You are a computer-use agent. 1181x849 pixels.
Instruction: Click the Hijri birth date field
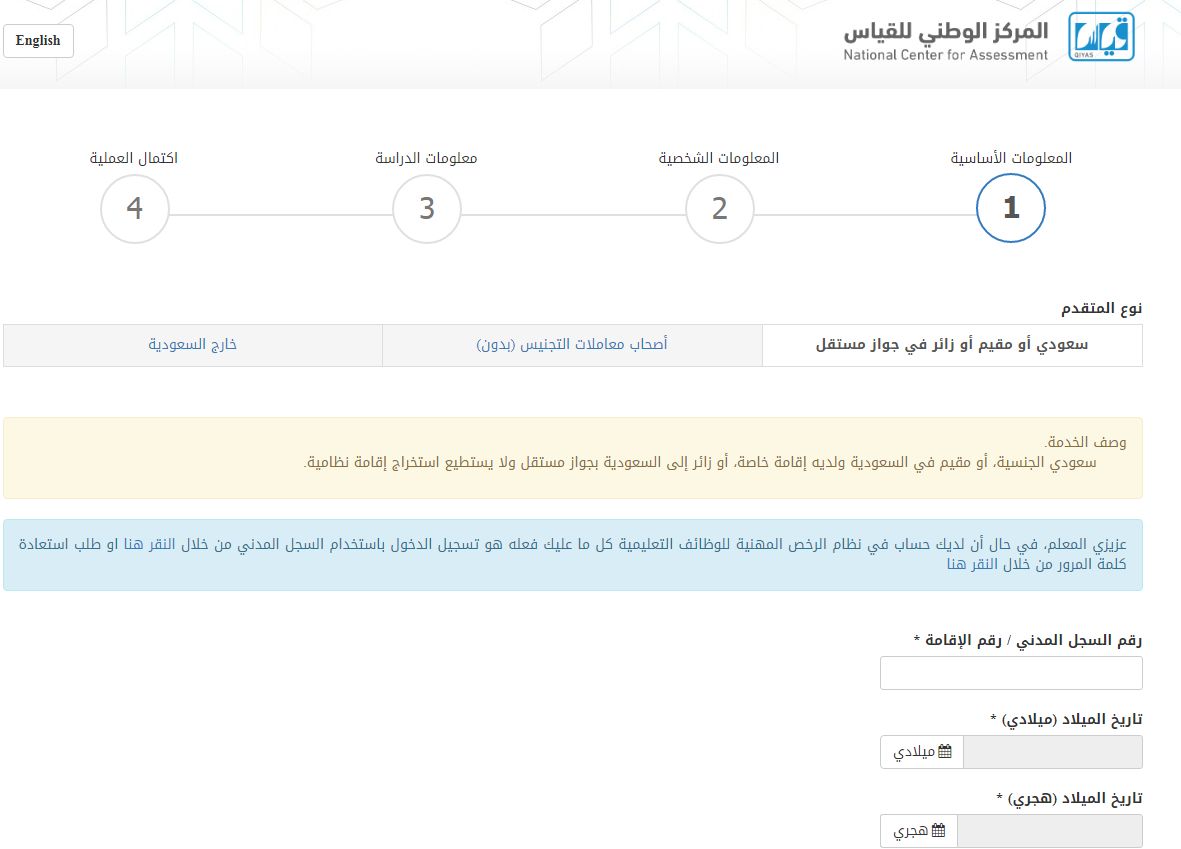click(1050, 831)
